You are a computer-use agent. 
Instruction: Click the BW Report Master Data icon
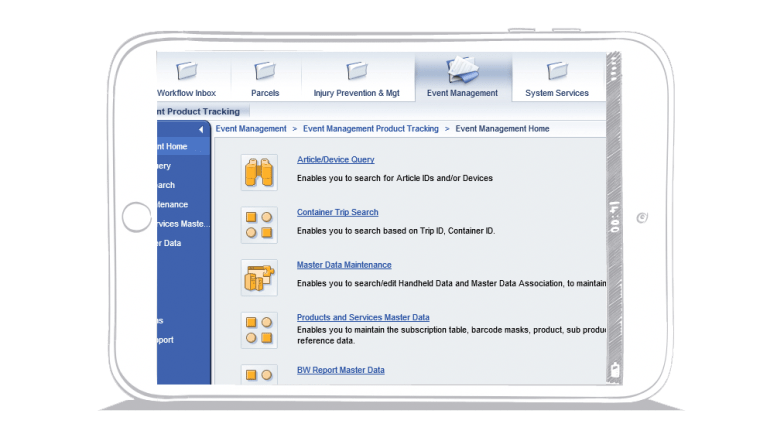[259, 375]
